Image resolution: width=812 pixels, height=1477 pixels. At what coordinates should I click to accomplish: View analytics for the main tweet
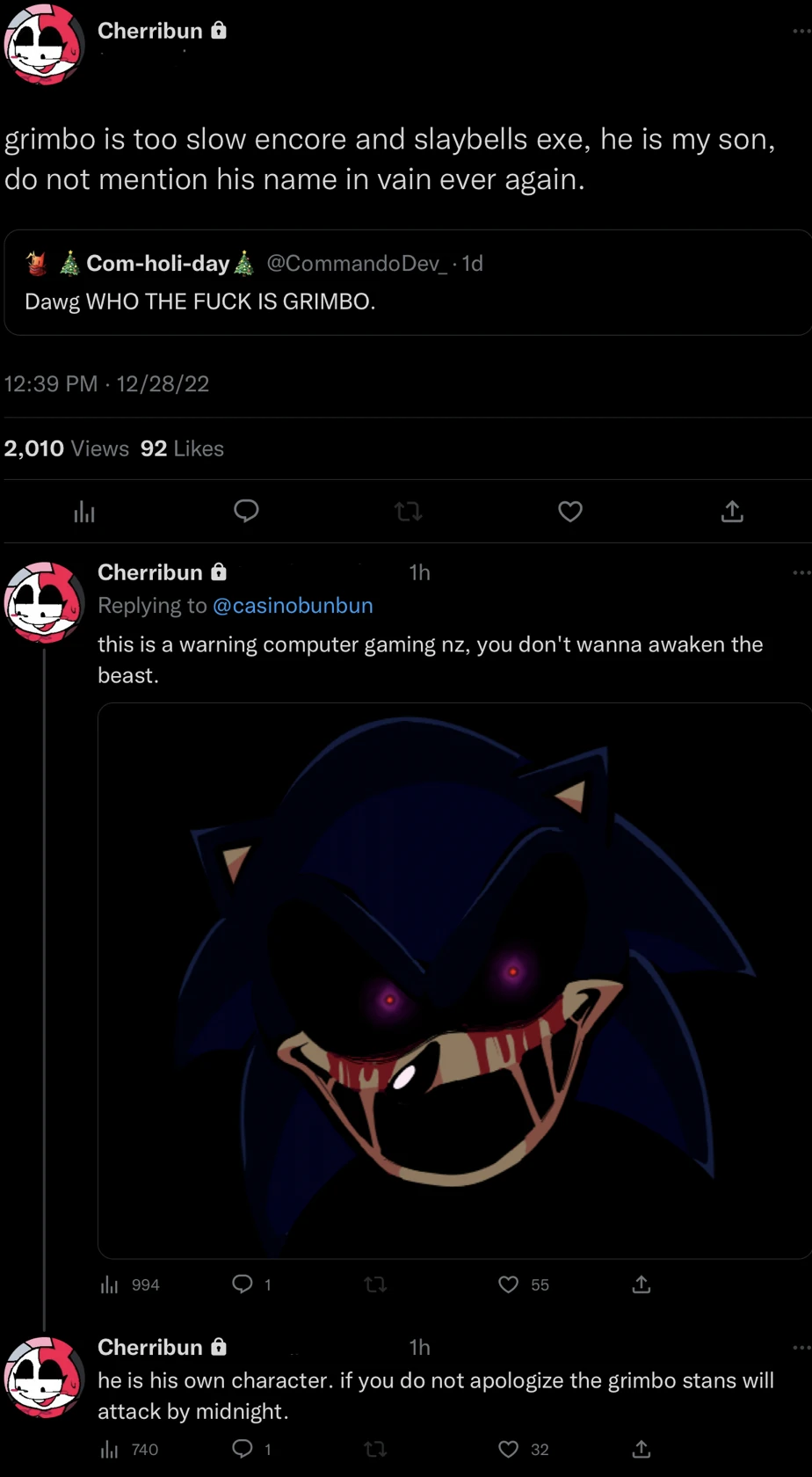(84, 512)
